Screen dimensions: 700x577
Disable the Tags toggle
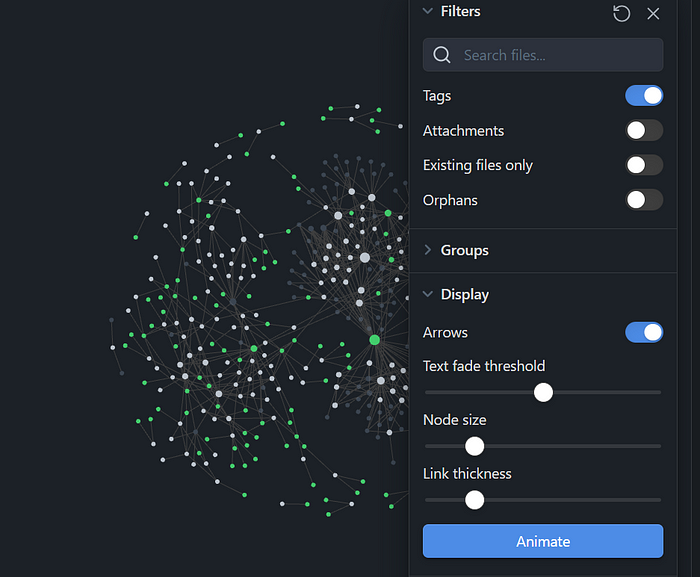click(644, 96)
